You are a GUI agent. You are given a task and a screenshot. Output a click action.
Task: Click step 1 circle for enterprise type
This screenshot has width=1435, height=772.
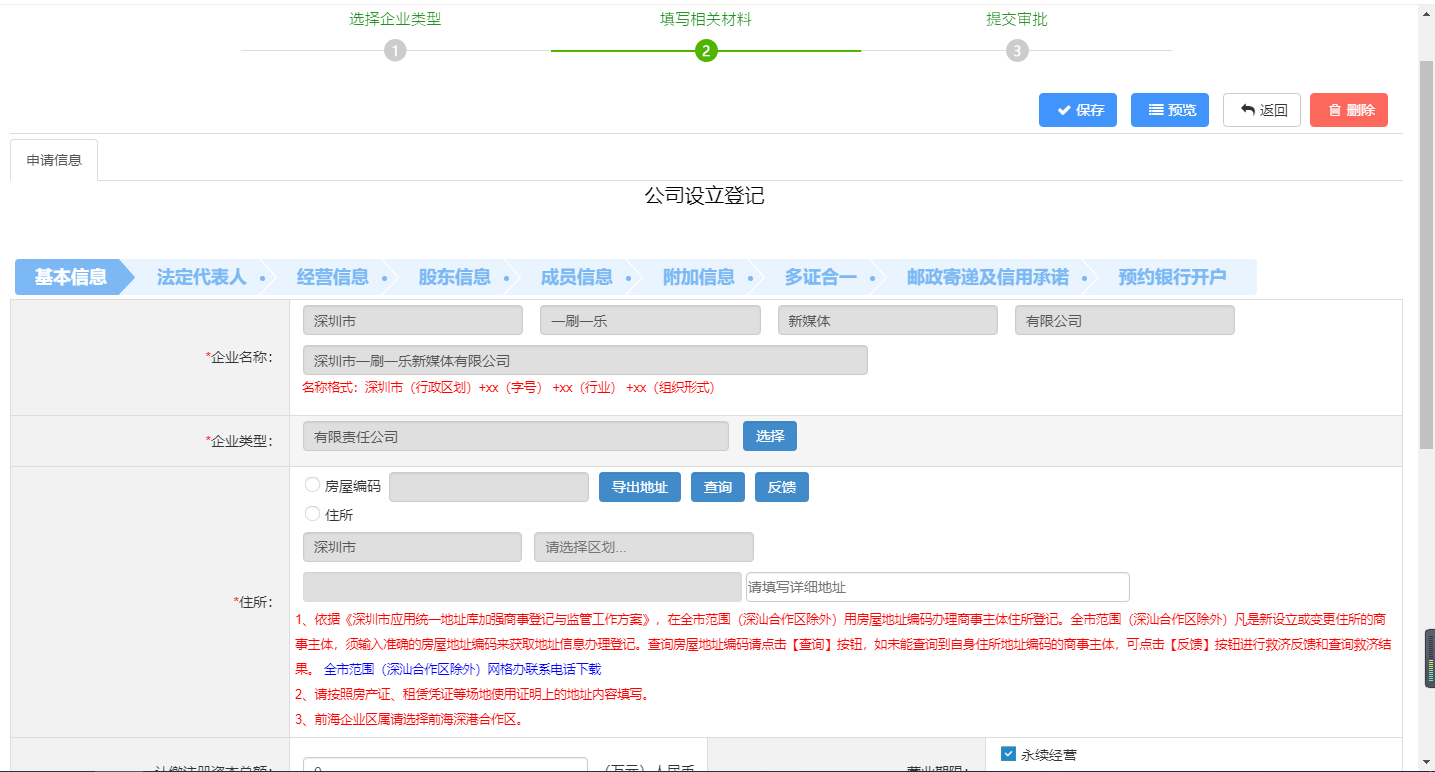click(395, 51)
